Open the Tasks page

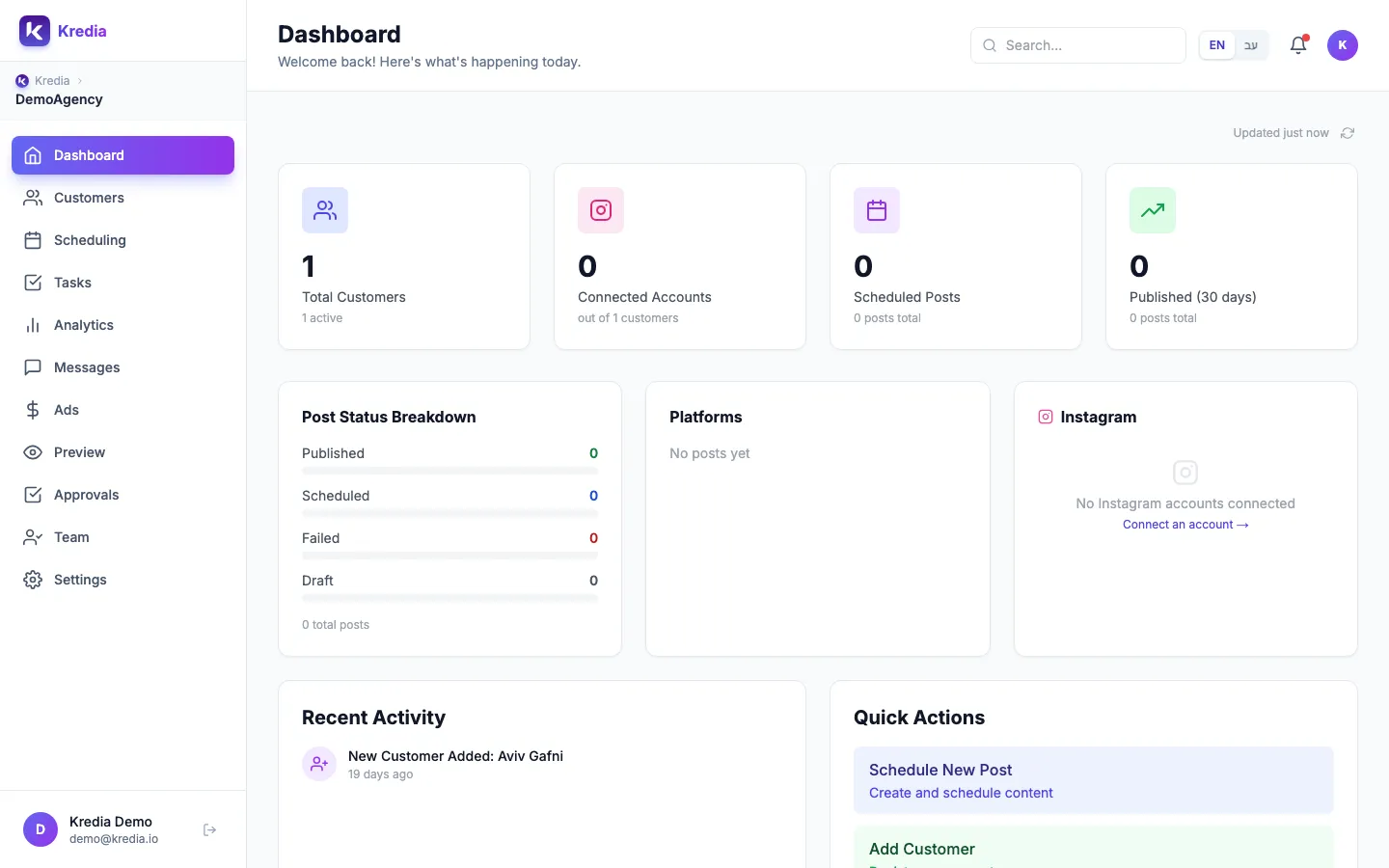click(123, 283)
